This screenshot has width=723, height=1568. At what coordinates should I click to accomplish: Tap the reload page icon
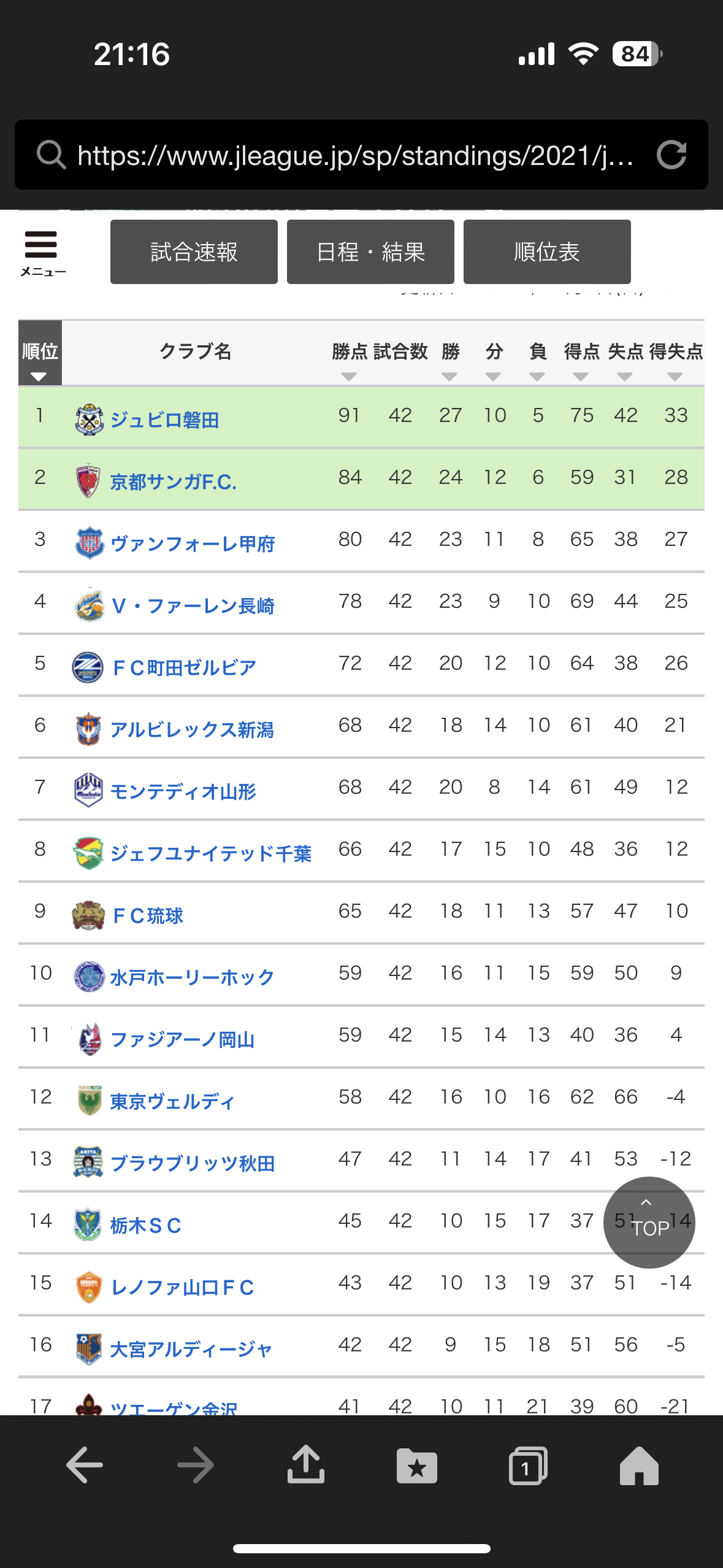(671, 155)
